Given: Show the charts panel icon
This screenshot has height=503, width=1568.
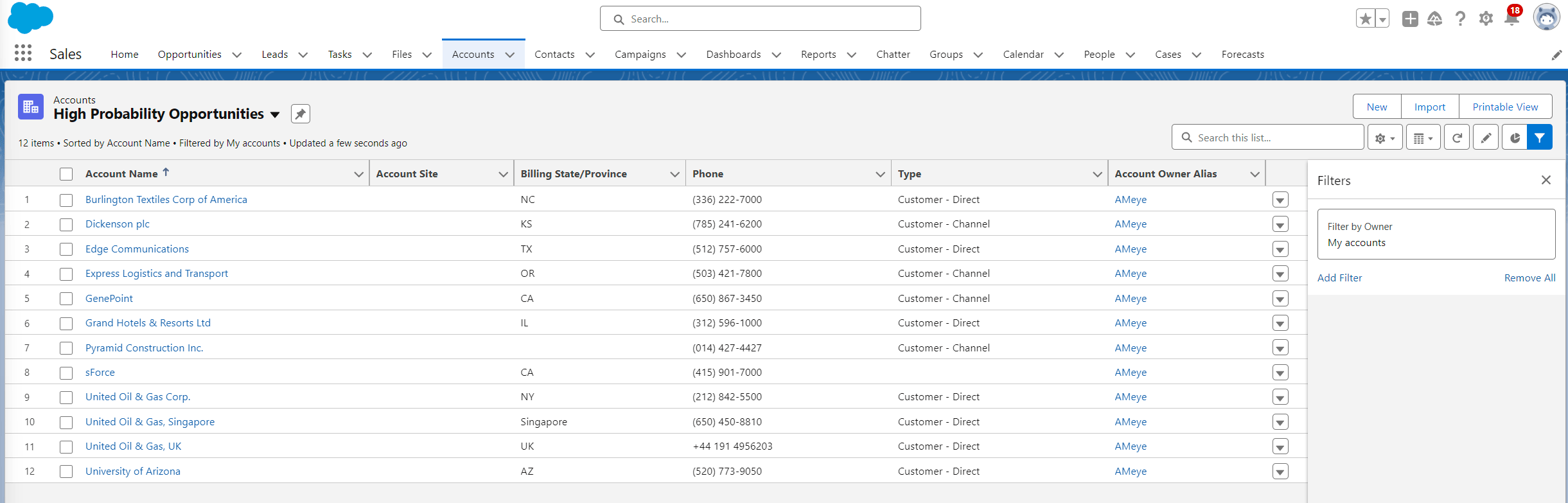Looking at the screenshot, I should point(1515,137).
